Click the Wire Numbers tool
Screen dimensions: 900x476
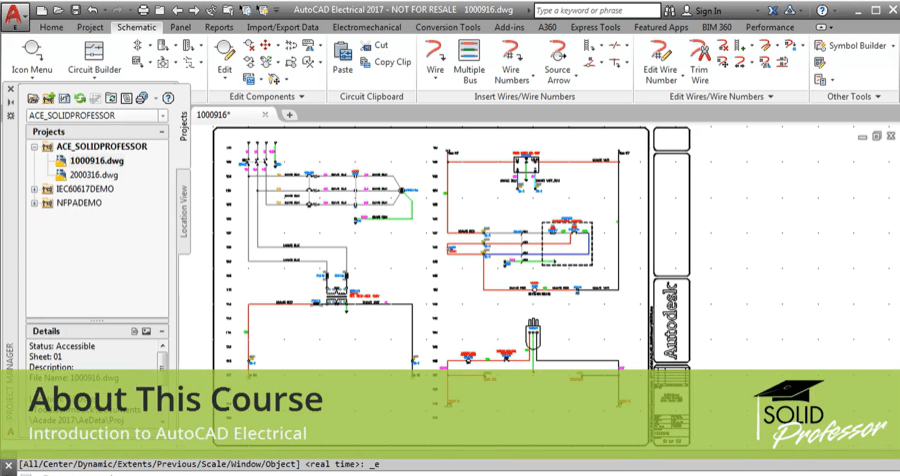pos(511,61)
